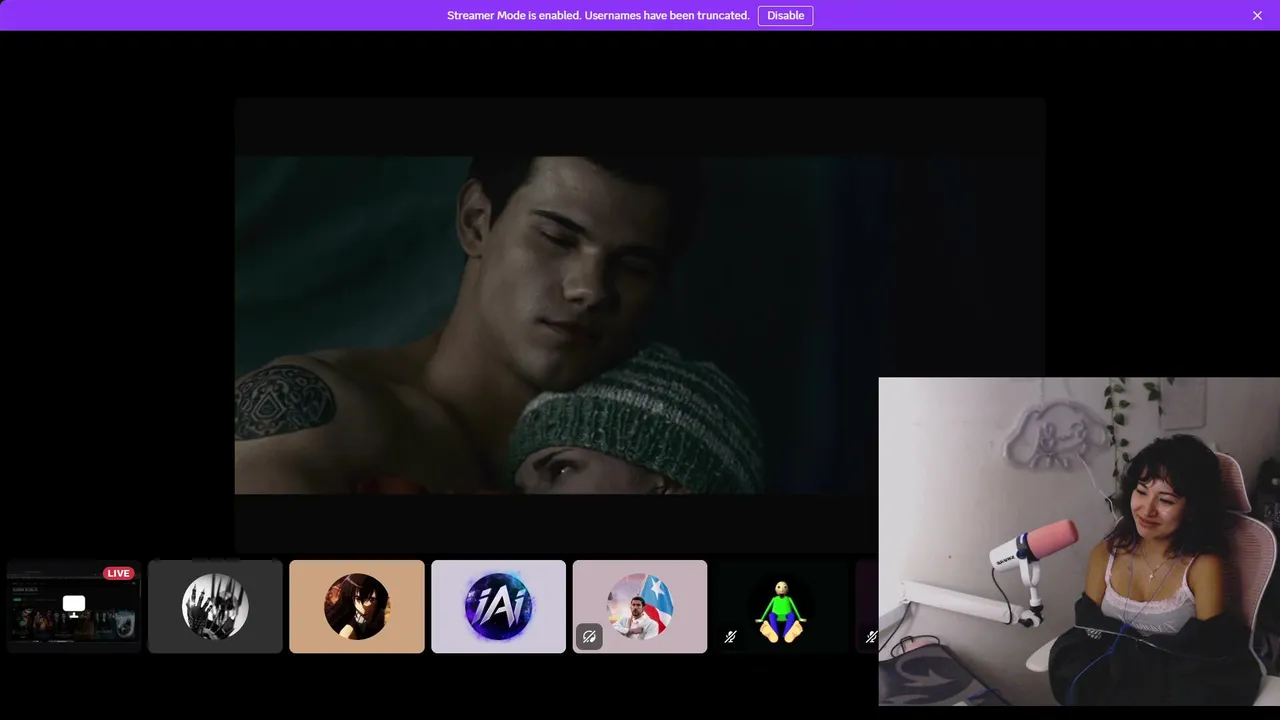The image size is (1280, 720).
Task: Click the red LIVE badge
Action: point(119,573)
